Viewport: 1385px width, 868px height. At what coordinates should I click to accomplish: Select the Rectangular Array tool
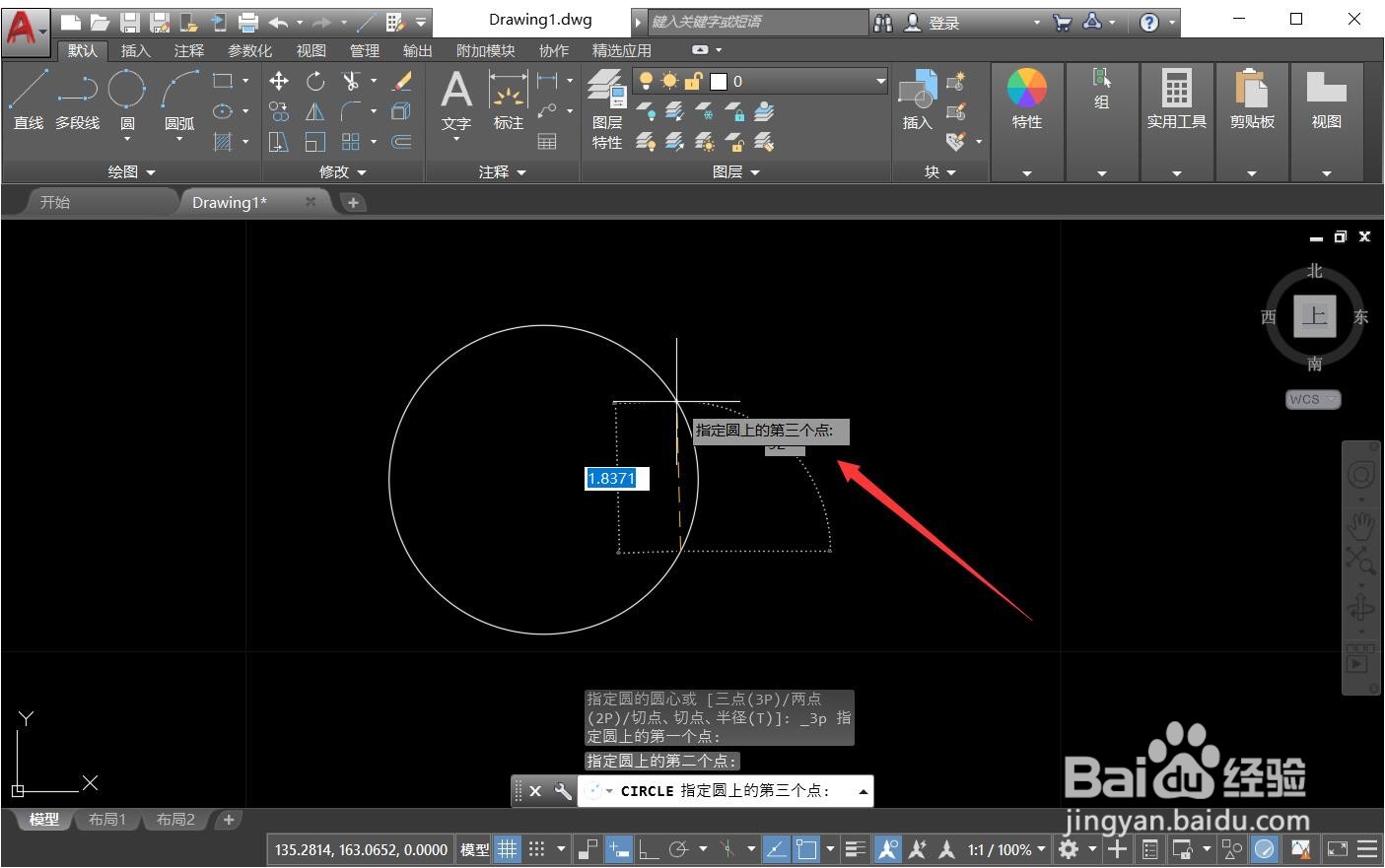[351, 142]
